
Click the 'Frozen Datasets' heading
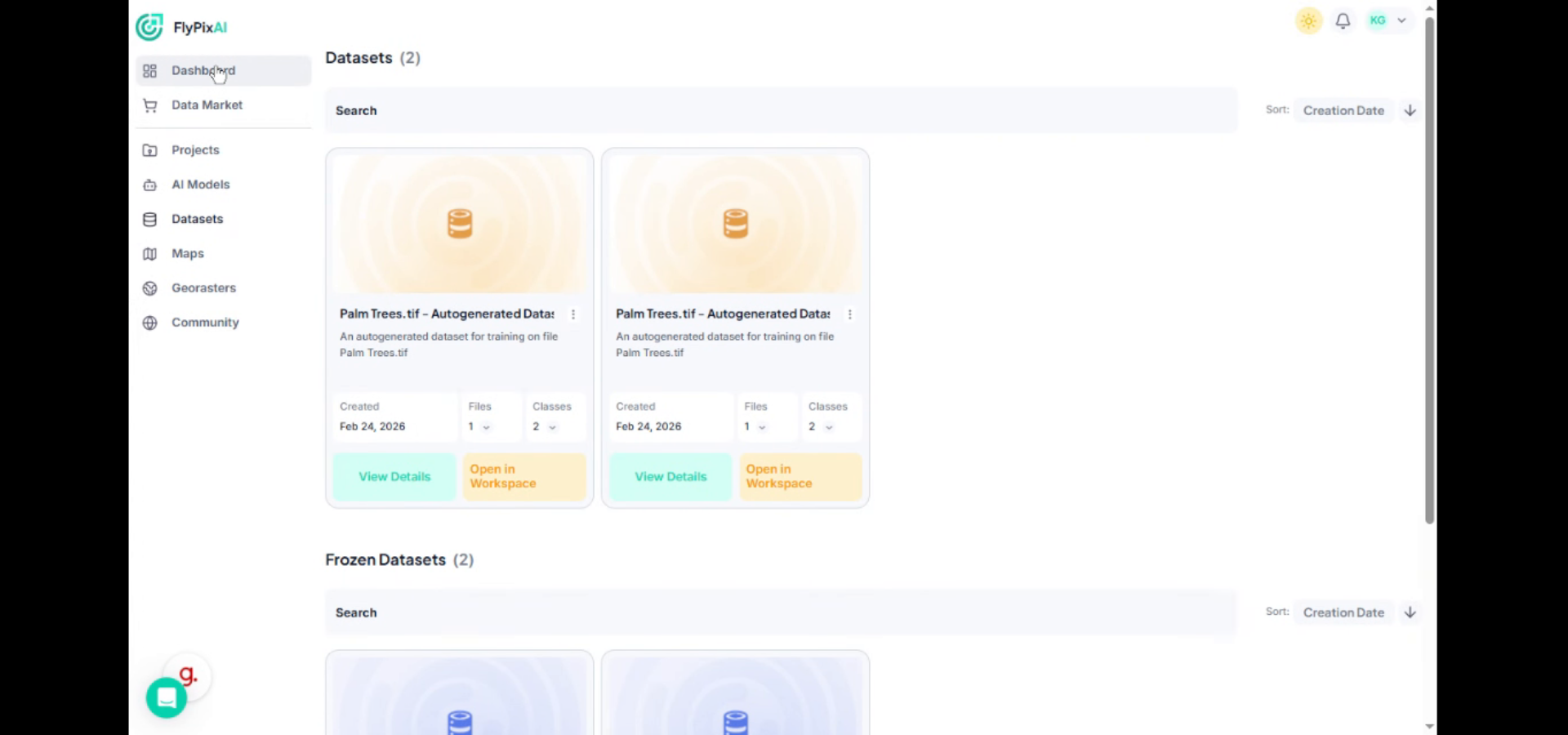[x=385, y=560]
